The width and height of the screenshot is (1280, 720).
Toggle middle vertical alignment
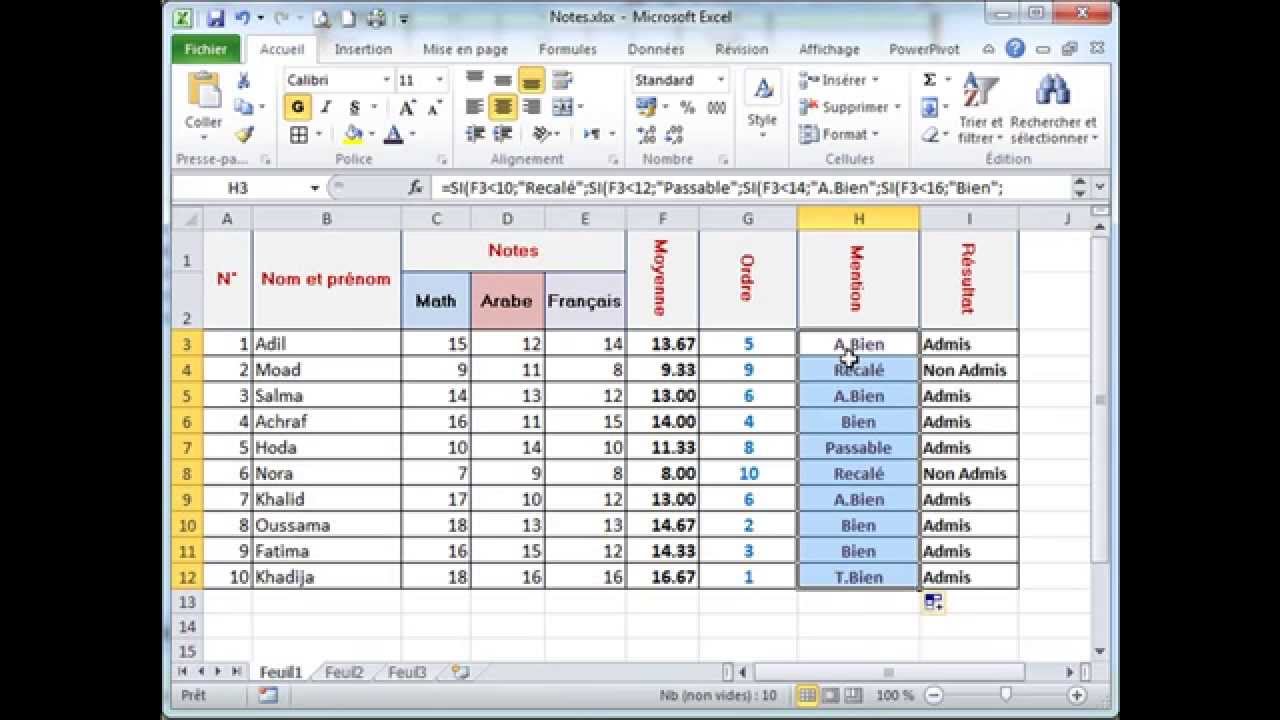(x=503, y=79)
